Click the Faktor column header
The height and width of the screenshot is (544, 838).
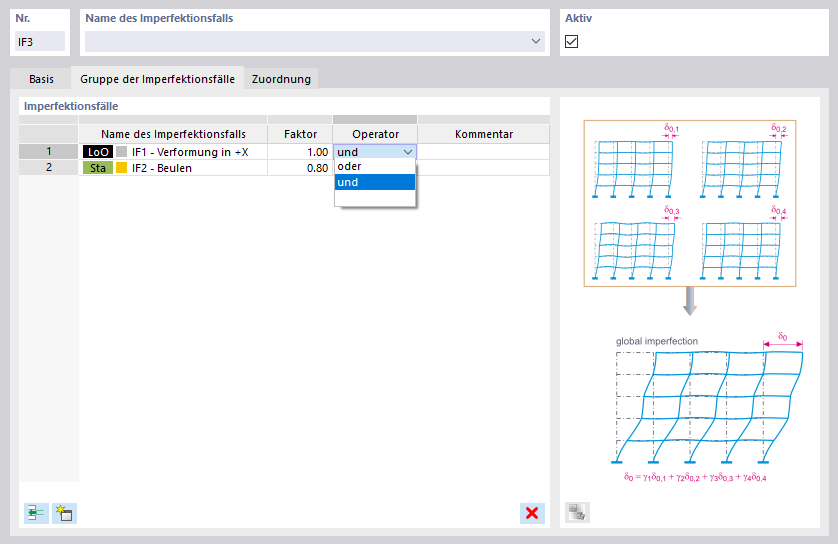300,134
